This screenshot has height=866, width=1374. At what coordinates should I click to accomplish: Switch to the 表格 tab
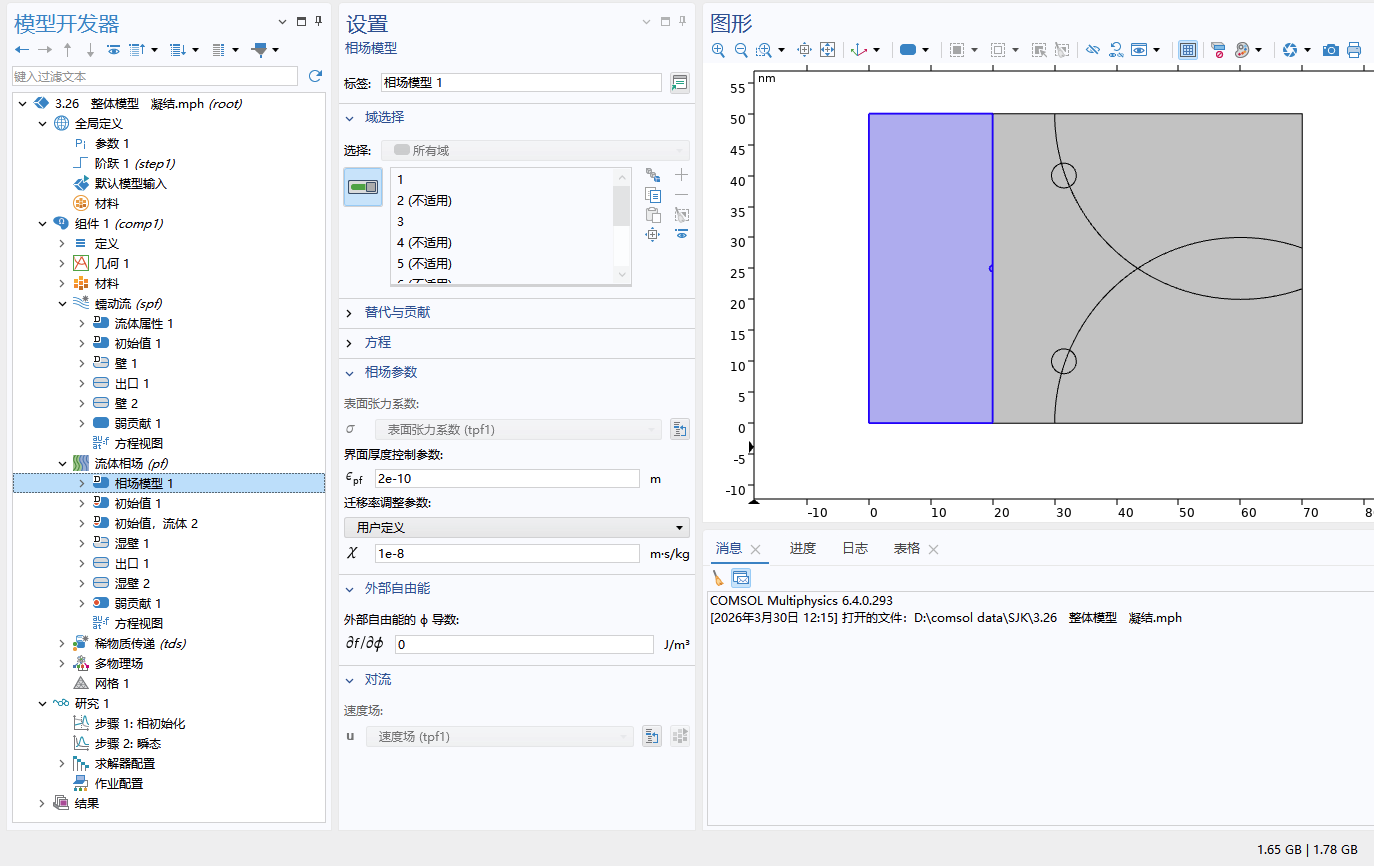(x=907, y=549)
